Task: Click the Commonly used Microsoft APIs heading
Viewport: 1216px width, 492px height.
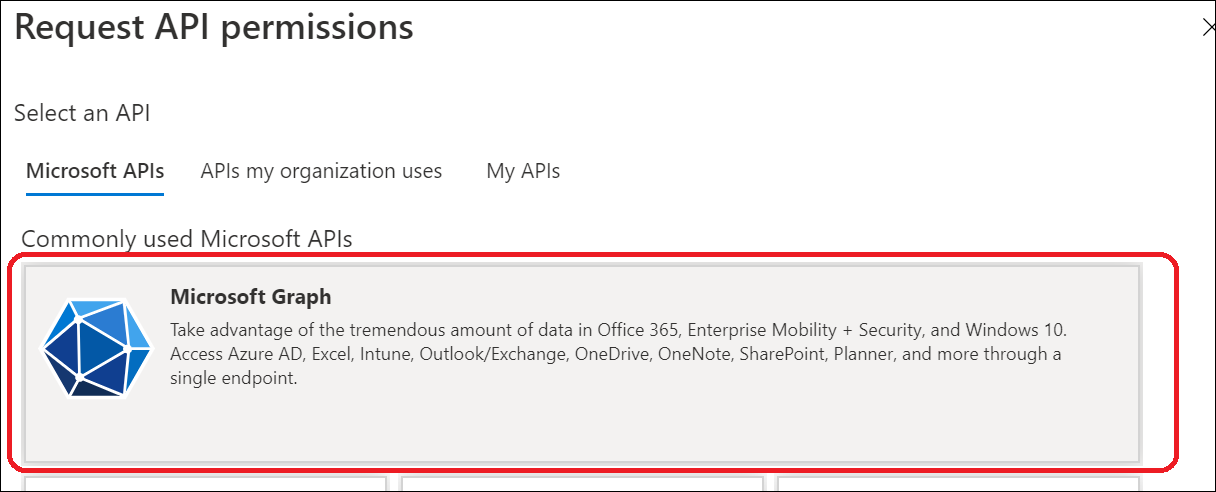Action: pos(187,238)
